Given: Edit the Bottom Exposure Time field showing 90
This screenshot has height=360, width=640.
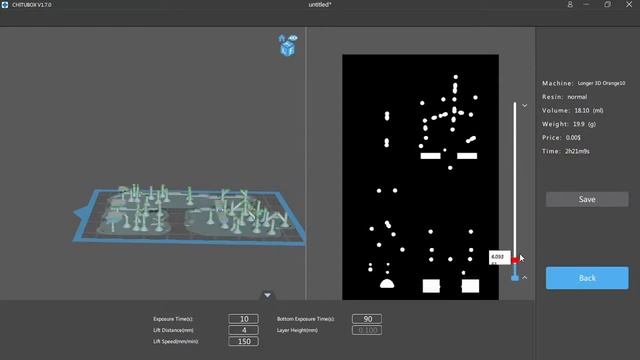Looking at the screenshot, I should pos(367,319).
